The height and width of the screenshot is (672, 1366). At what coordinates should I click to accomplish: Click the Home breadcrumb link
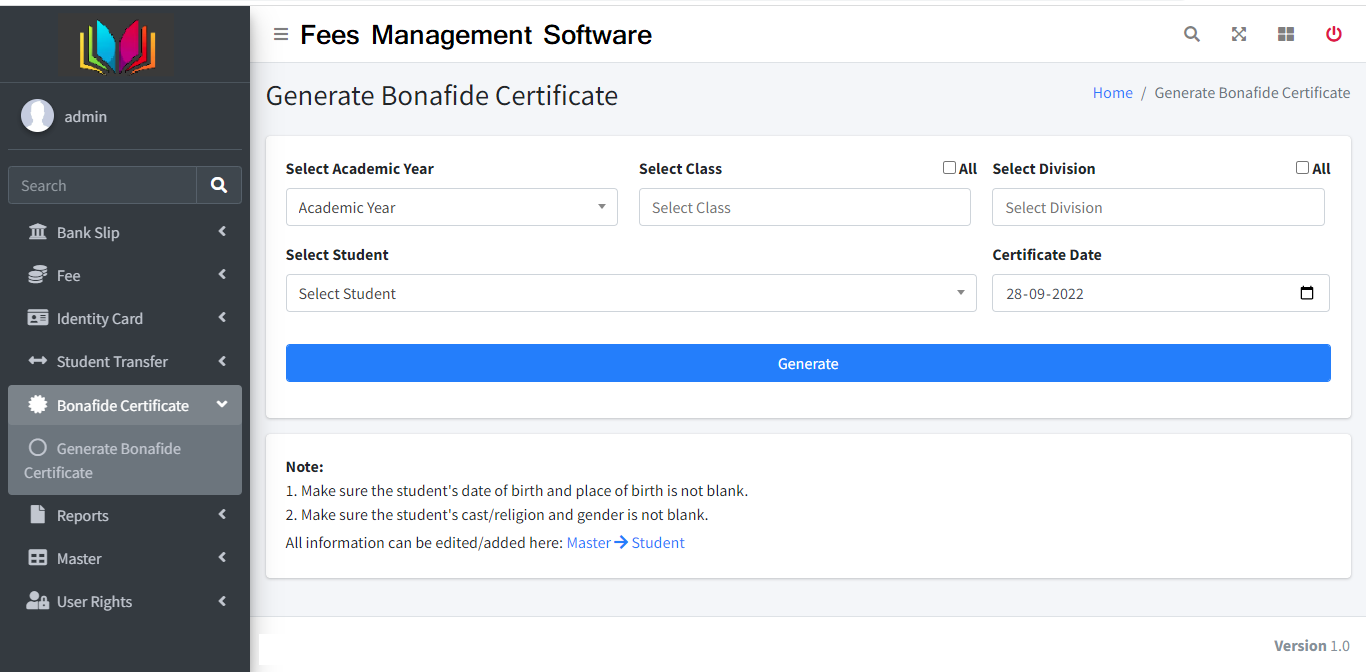tap(1112, 92)
